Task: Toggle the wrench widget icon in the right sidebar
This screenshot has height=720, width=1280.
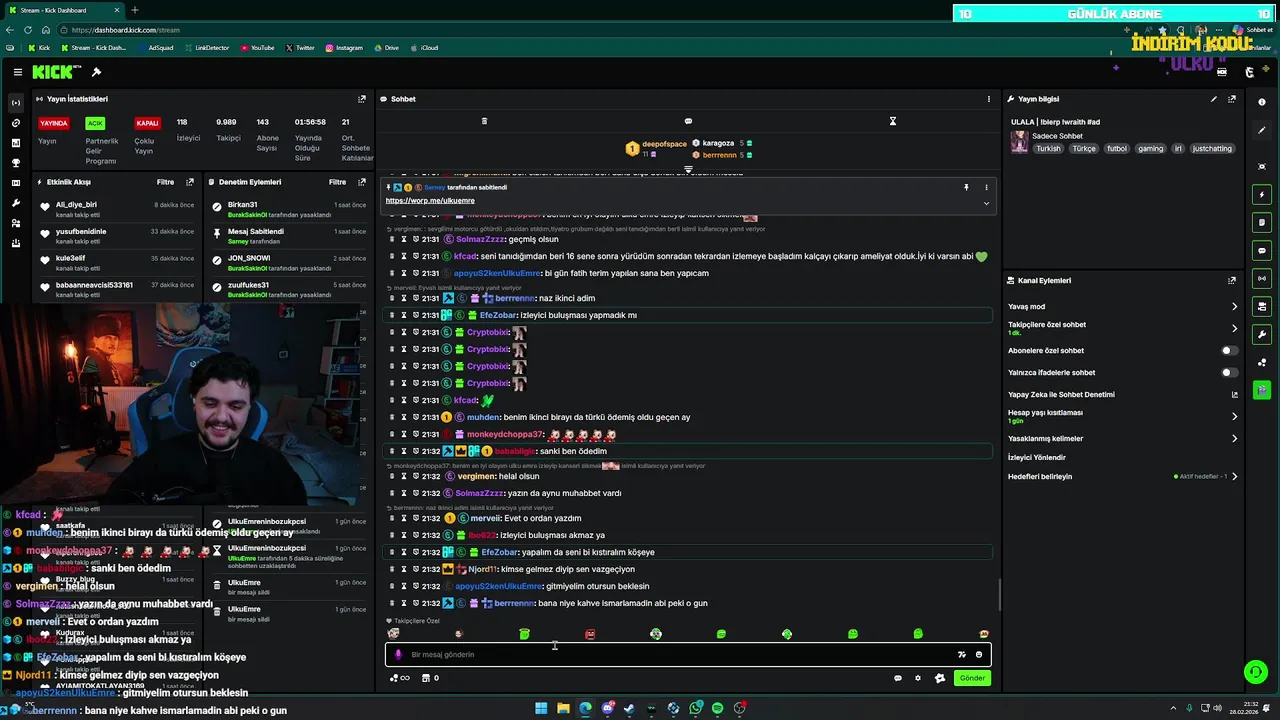Action: [x=1262, y=334]
